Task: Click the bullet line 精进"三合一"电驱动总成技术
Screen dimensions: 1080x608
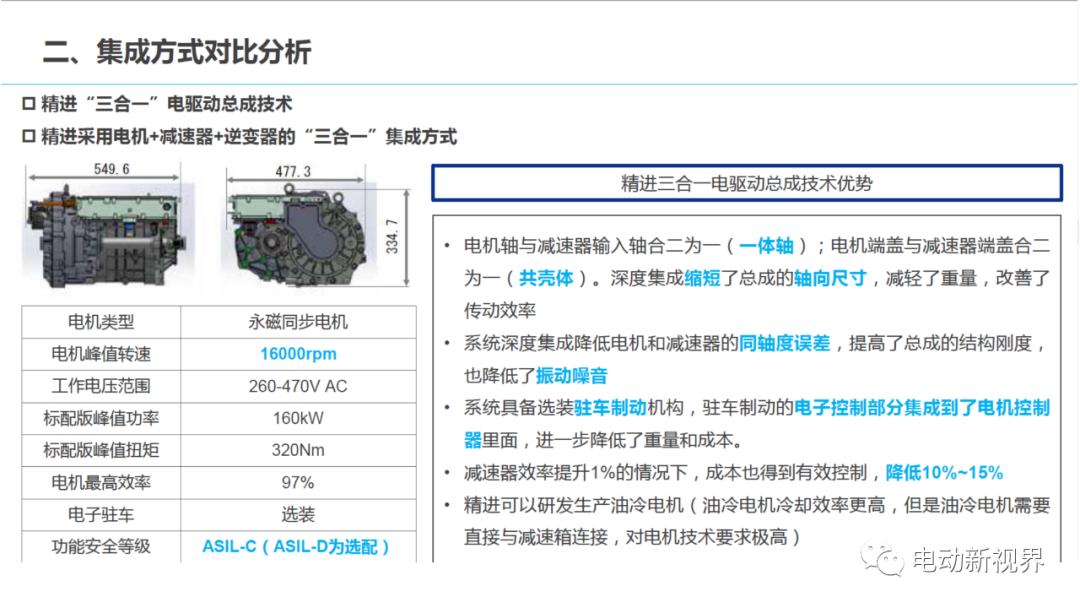Action: pos(166,104)
